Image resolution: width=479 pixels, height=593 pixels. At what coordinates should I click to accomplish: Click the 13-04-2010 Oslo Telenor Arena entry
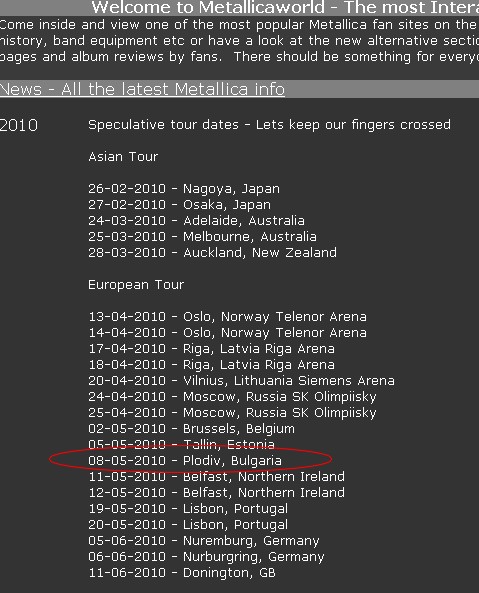click(227, 317)
